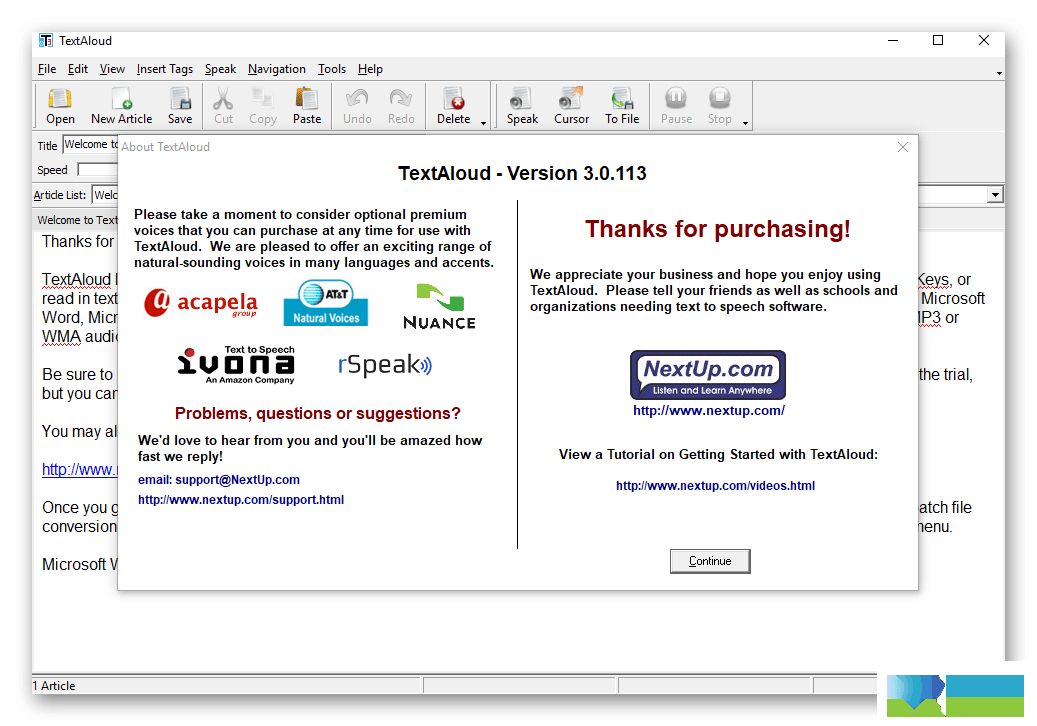Open the Edit menu
The height and width of the screenshot is (726, 1037).
77,69
